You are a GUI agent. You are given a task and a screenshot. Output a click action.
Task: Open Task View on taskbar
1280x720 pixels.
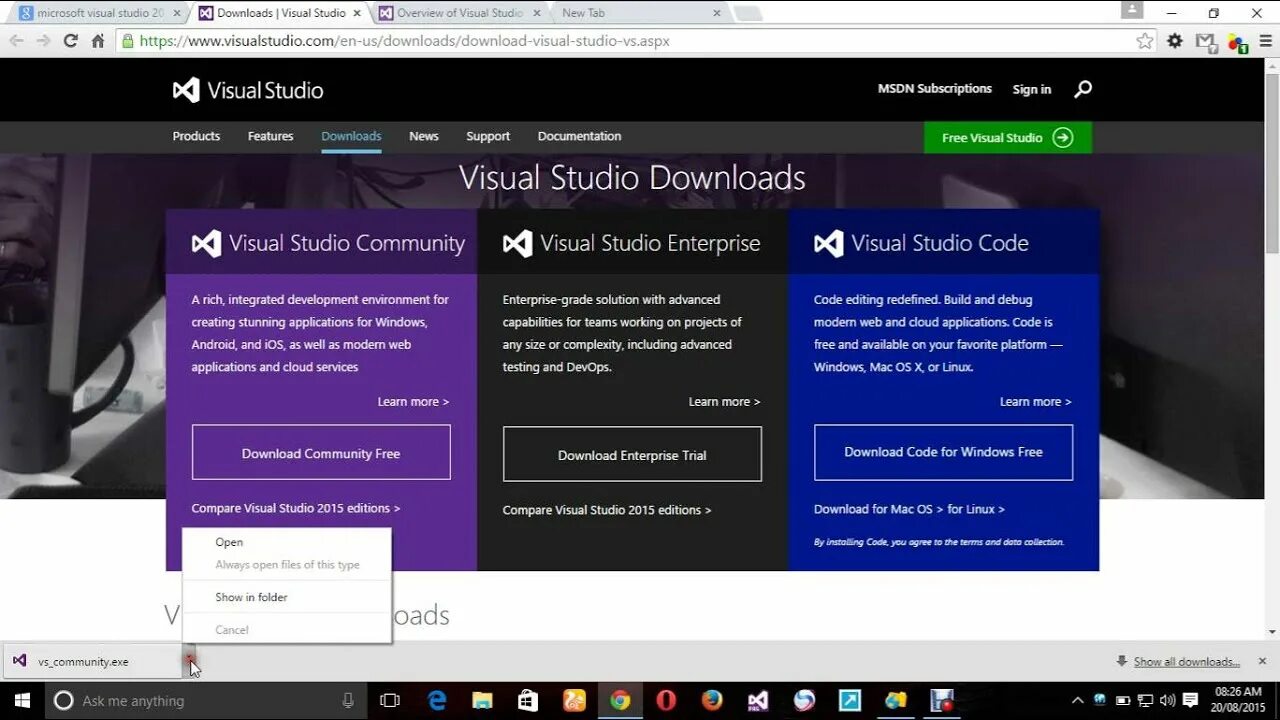pos(390,701)
